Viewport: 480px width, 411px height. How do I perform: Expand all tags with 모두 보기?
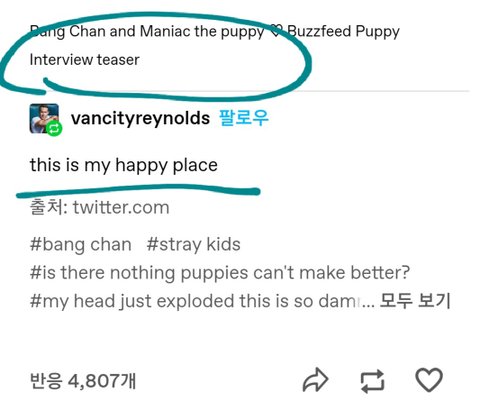click(415, 301)
